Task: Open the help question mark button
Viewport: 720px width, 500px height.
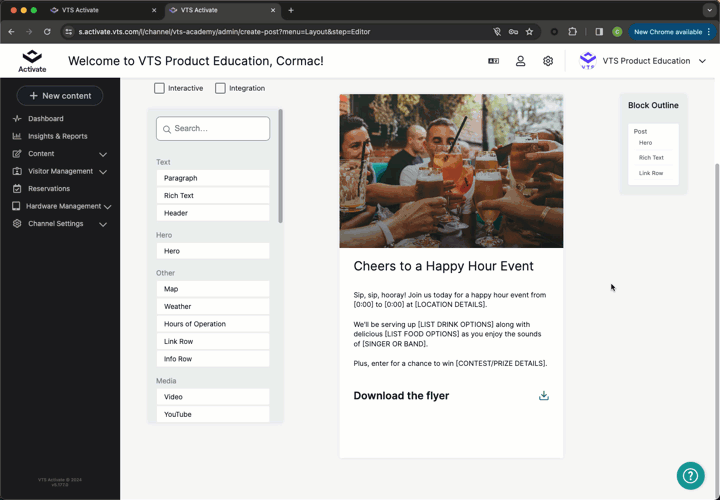Action: tap(690, 476)
